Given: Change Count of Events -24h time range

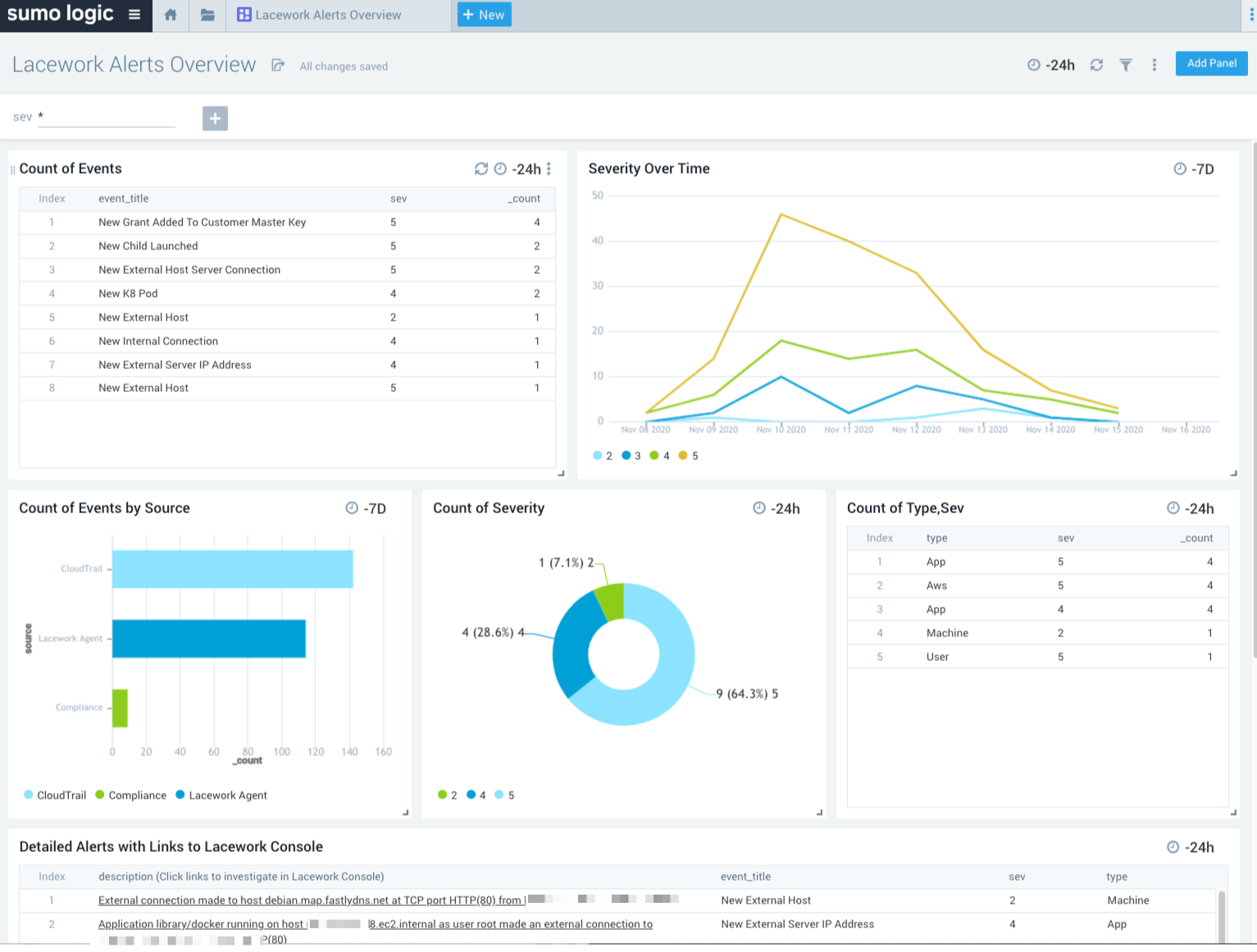Looking at the screenshot, I should point(518,169).
